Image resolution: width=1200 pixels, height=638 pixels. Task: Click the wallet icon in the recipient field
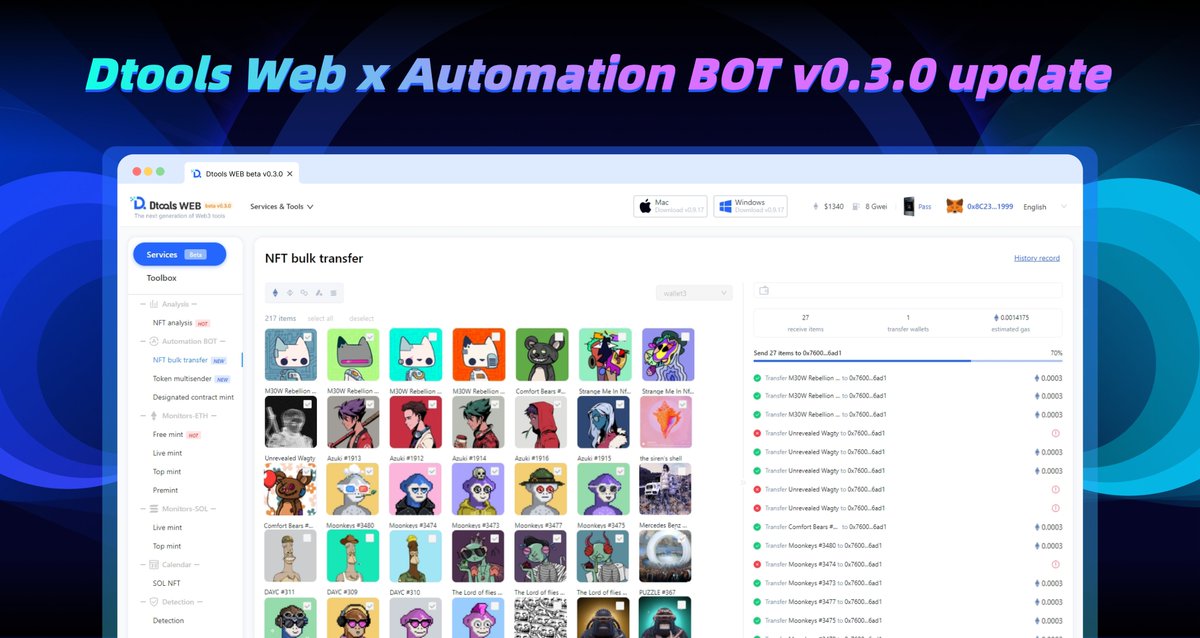(764, 291)
